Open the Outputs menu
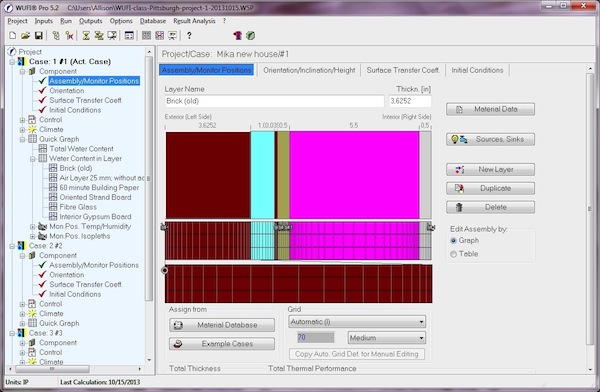 click(x=90, y=21)
